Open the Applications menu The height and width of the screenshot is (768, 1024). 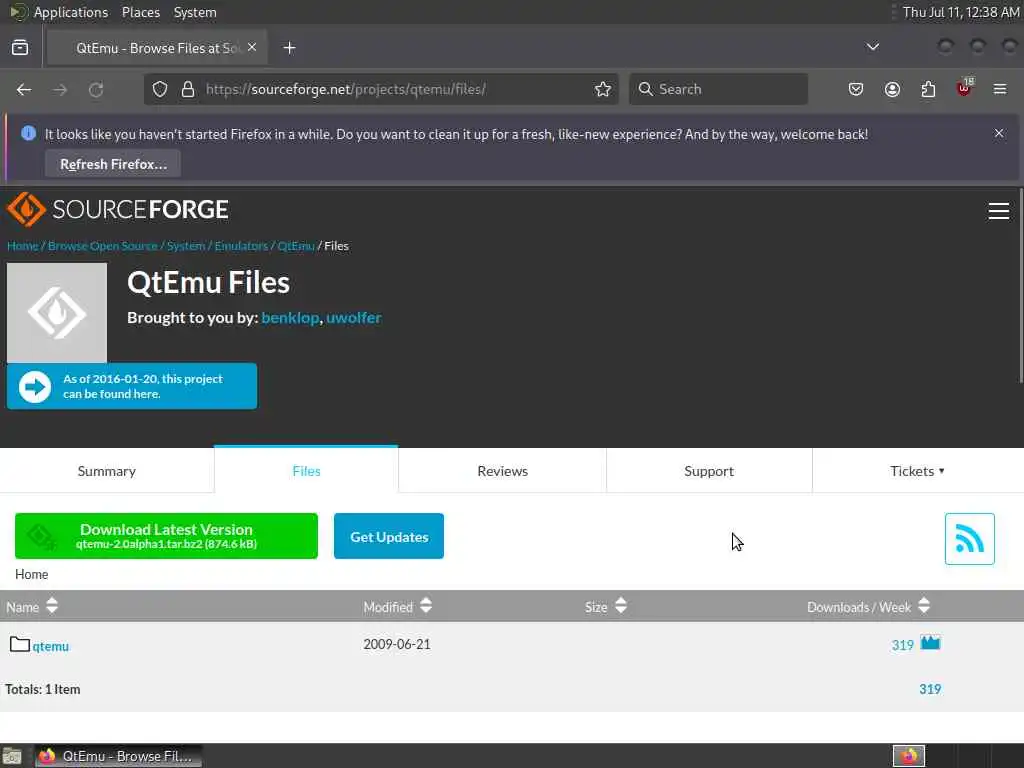pos(71,12)
